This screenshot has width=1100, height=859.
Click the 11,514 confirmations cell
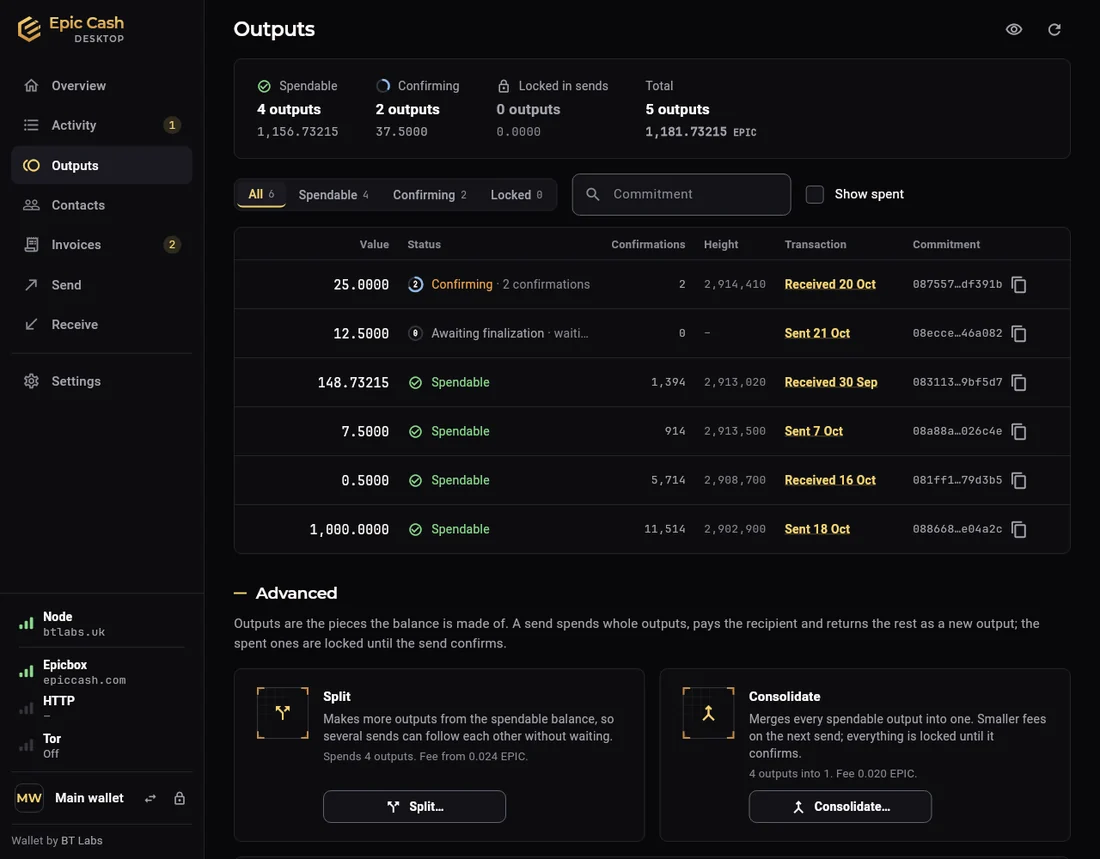coord(664,529)
